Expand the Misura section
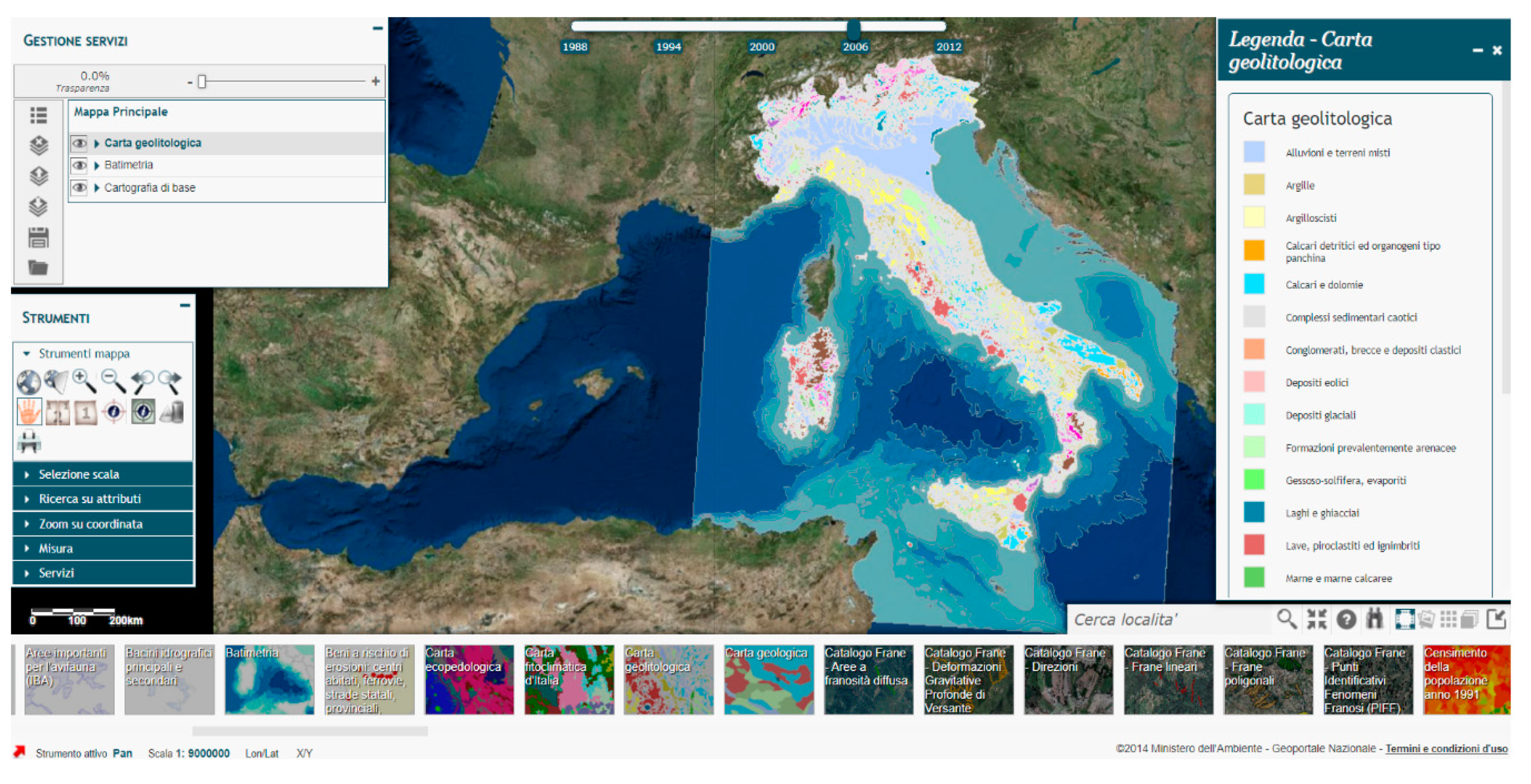The width and height of the screenshot is (1531, 784). pyautogui.click(x=56, y=548)
